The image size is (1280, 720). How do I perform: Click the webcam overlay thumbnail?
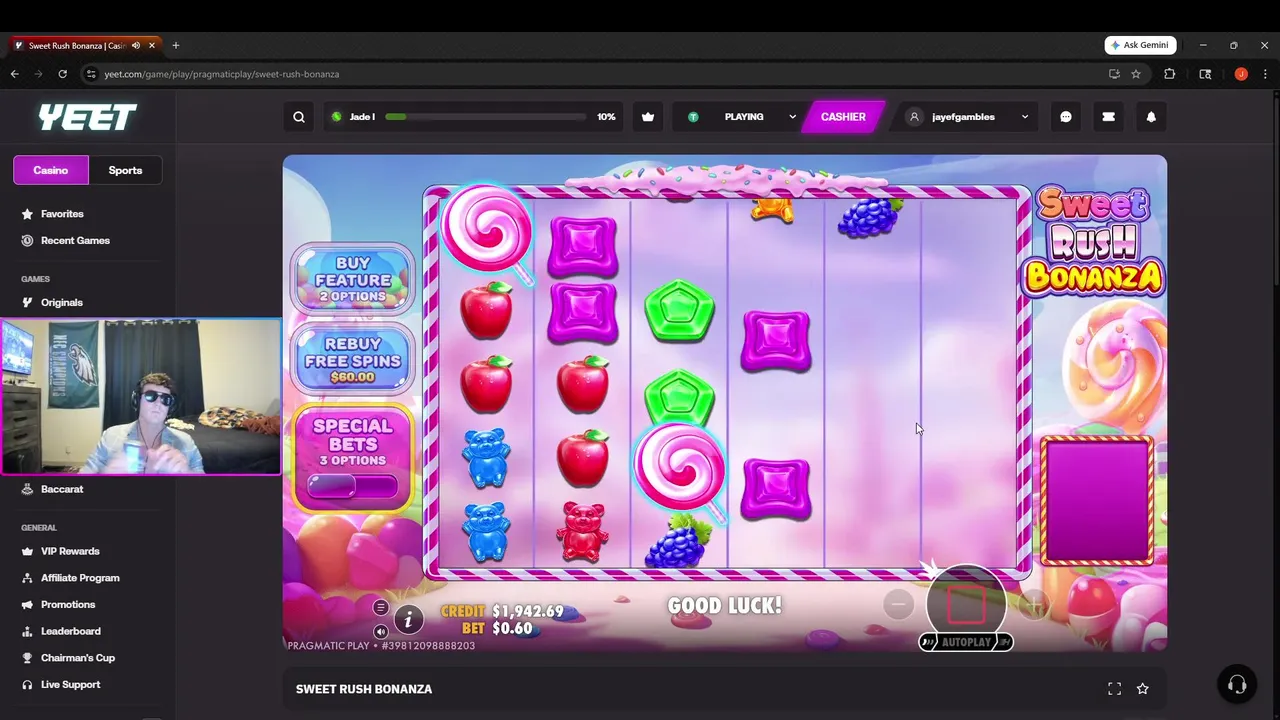pos(140,396)
